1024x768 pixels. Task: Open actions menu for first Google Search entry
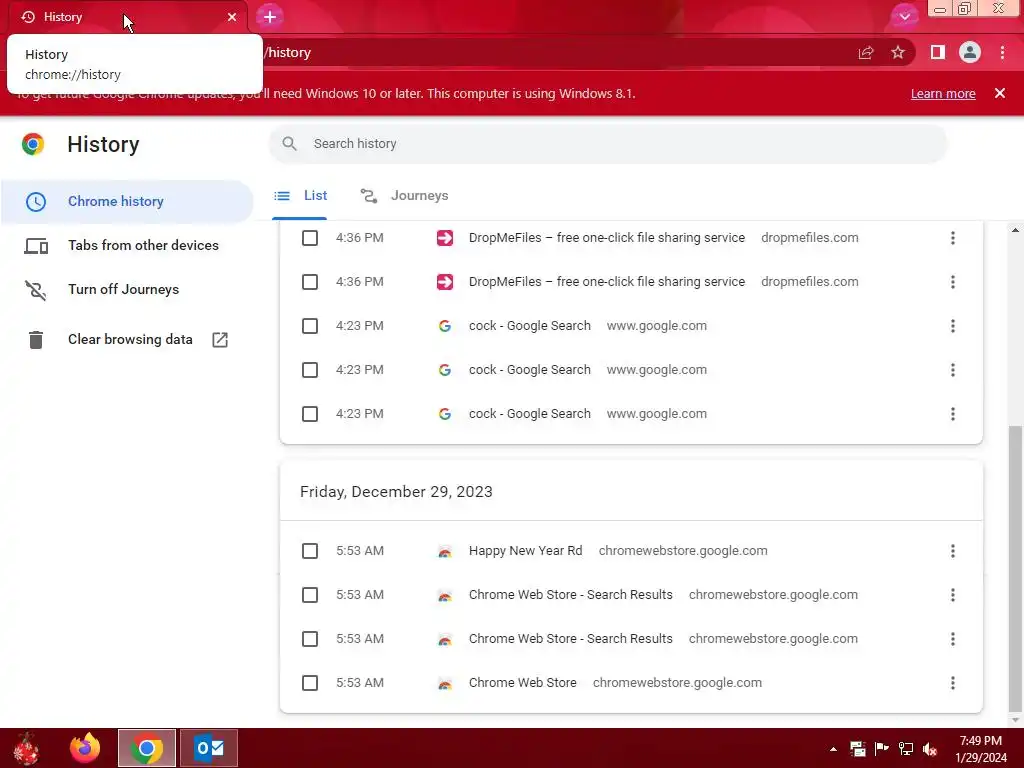point(953,326)
